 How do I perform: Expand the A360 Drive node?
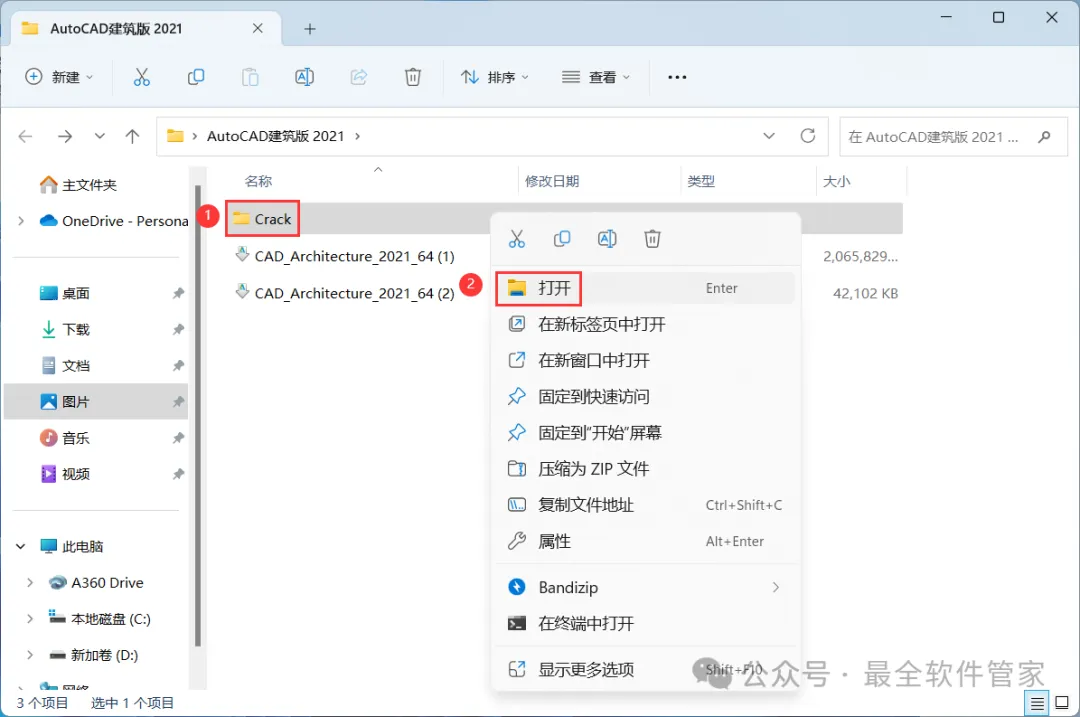click(x=30, y=583)
